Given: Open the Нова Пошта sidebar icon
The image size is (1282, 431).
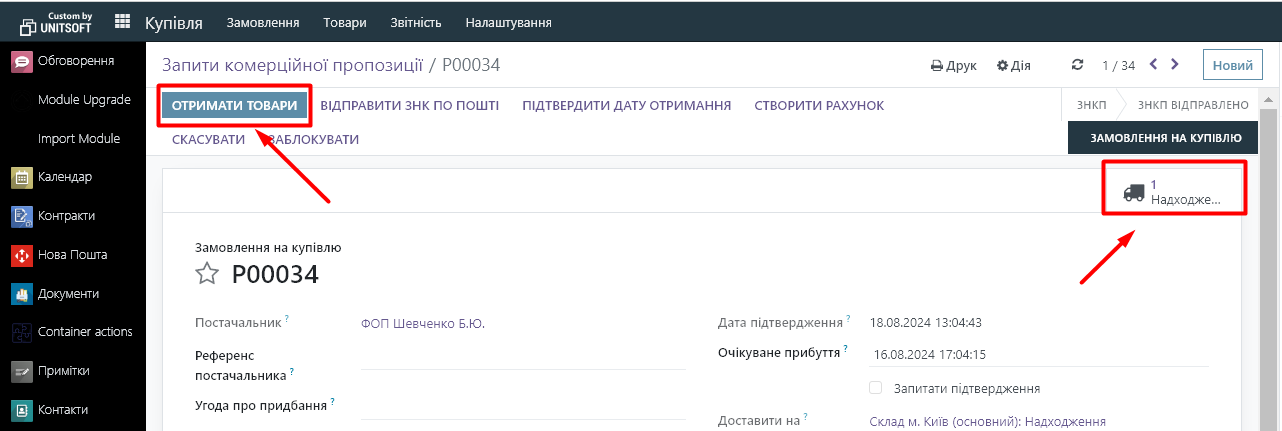Looking at the screenshot, I should click(22, 255).
